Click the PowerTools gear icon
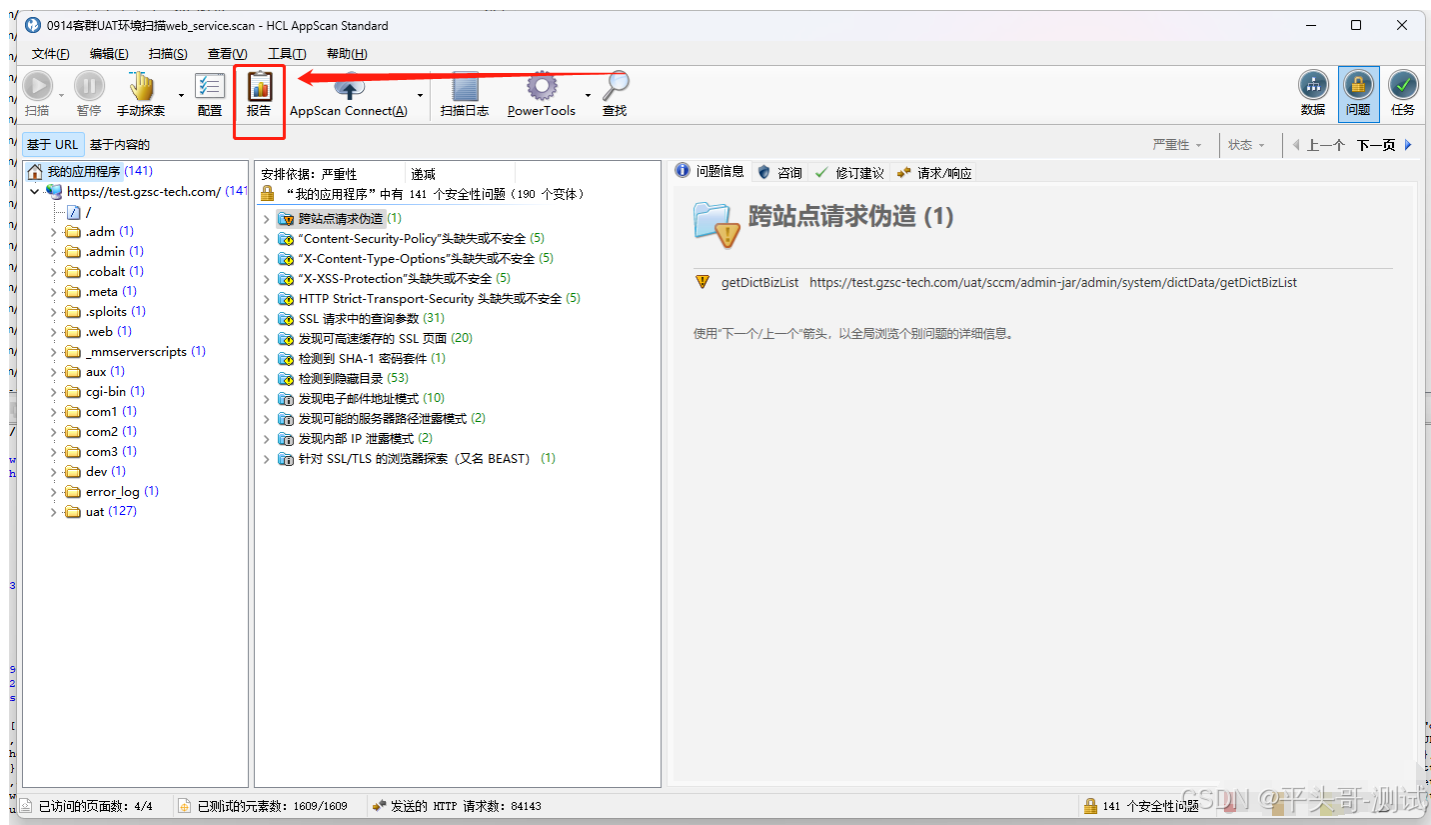The height and width of the screenshot is (825, 1431). tap(541, 86)
